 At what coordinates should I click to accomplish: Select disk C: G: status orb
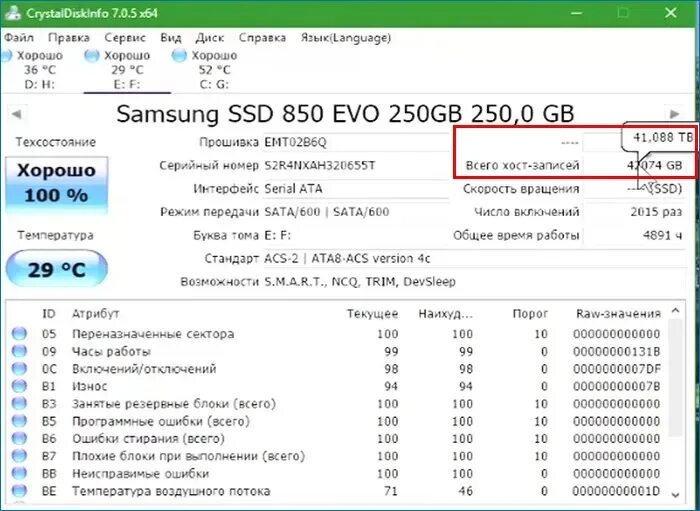(x=179, y=56)
